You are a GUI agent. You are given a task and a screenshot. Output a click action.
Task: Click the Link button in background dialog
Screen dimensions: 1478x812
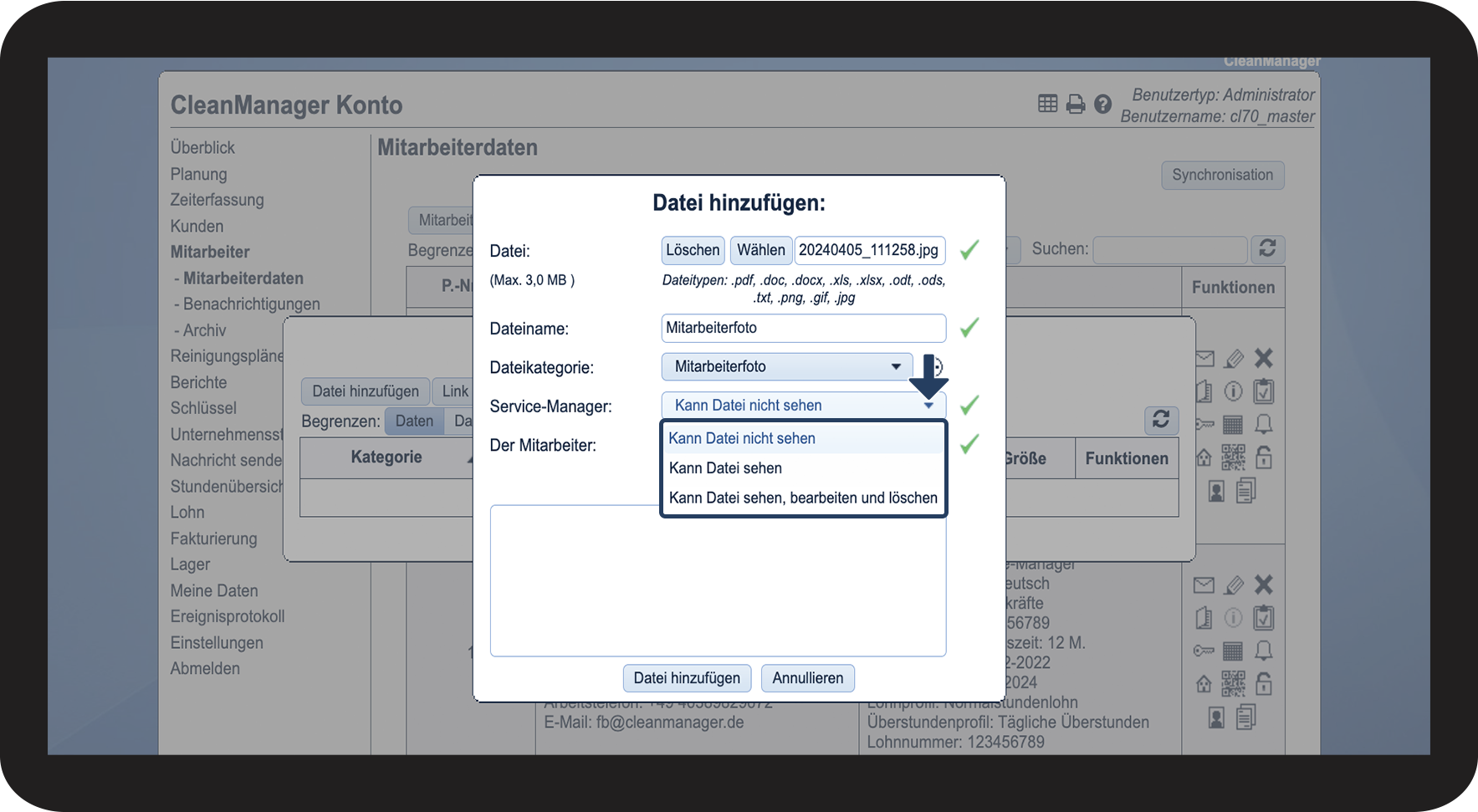pos(453,391)
